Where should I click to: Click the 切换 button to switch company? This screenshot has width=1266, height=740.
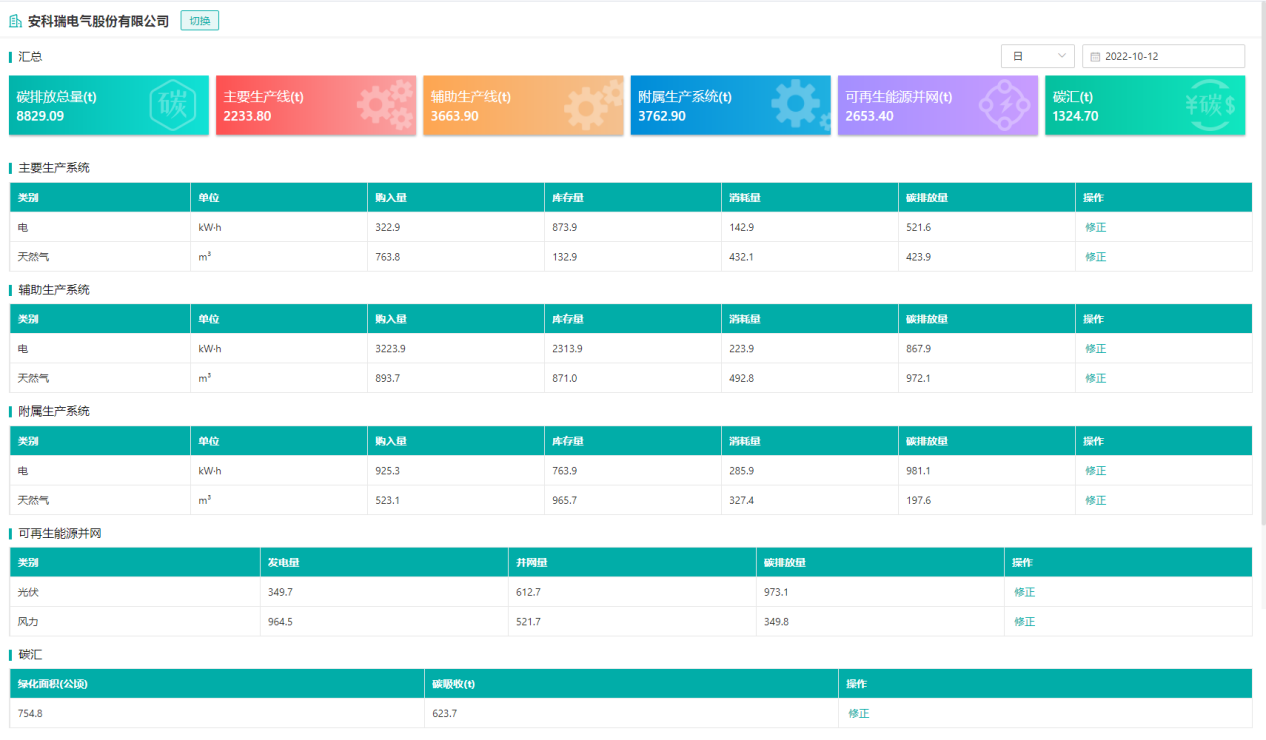200,21
